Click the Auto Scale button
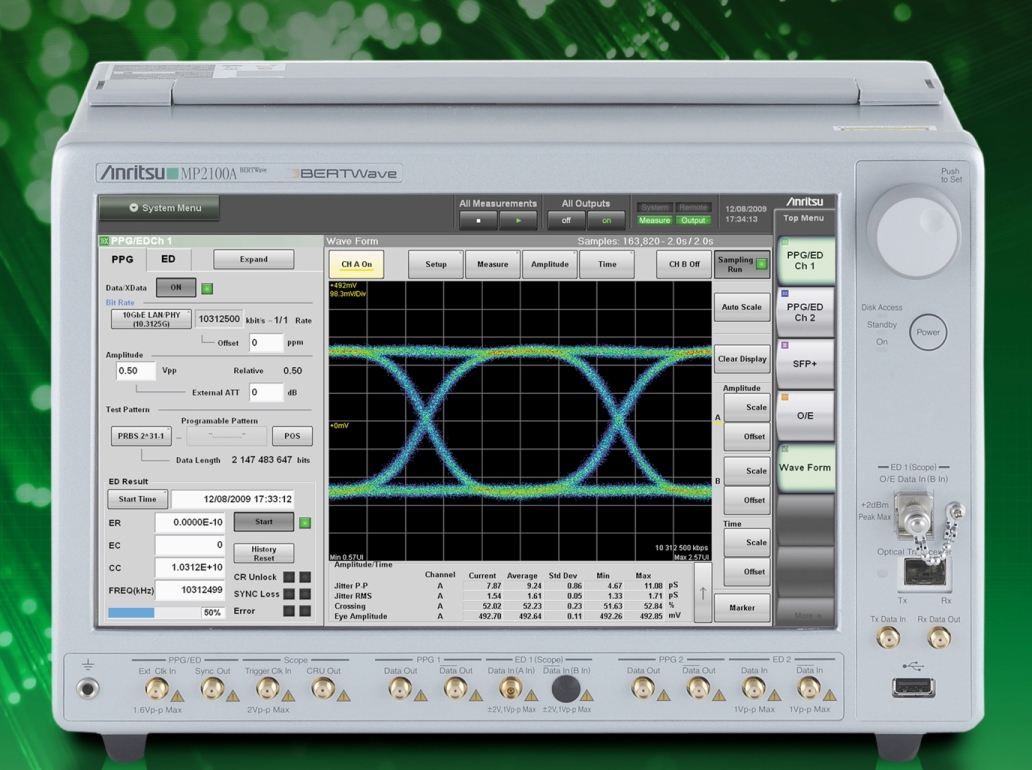This screenshot has width=1032, height=770. click(741, 307)
